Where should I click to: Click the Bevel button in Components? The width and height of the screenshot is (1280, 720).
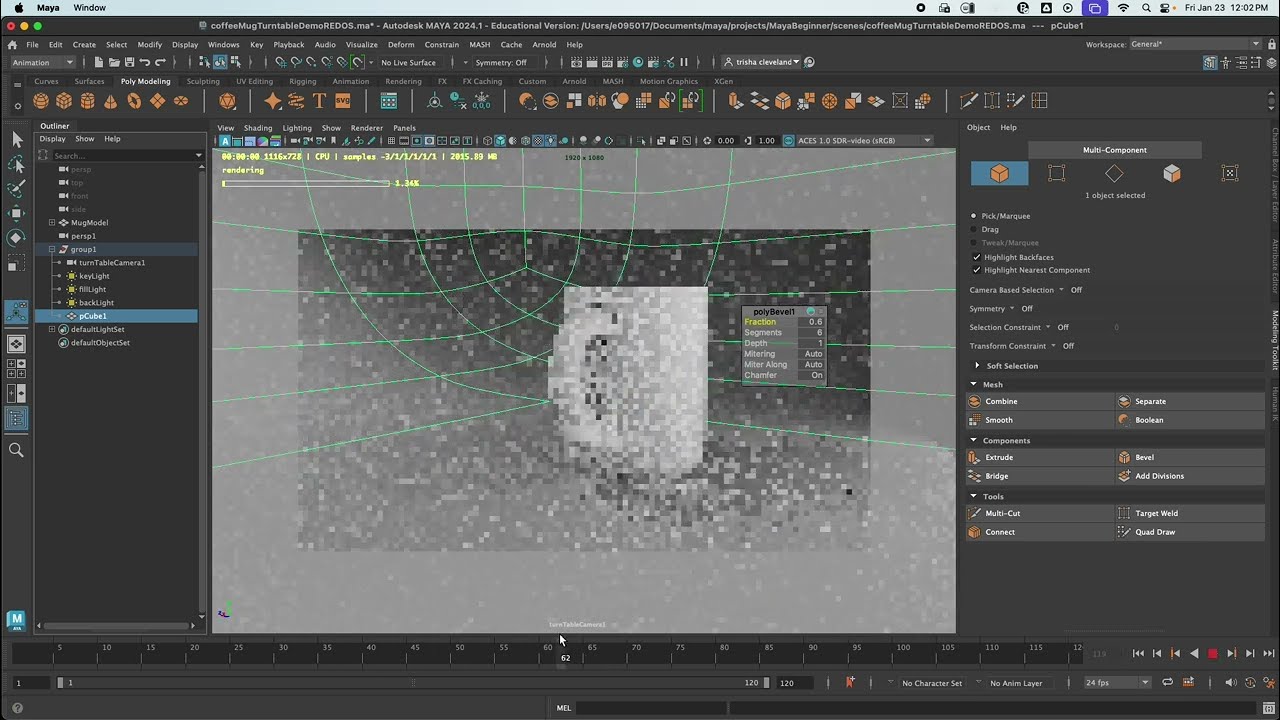coord(1190,457)
